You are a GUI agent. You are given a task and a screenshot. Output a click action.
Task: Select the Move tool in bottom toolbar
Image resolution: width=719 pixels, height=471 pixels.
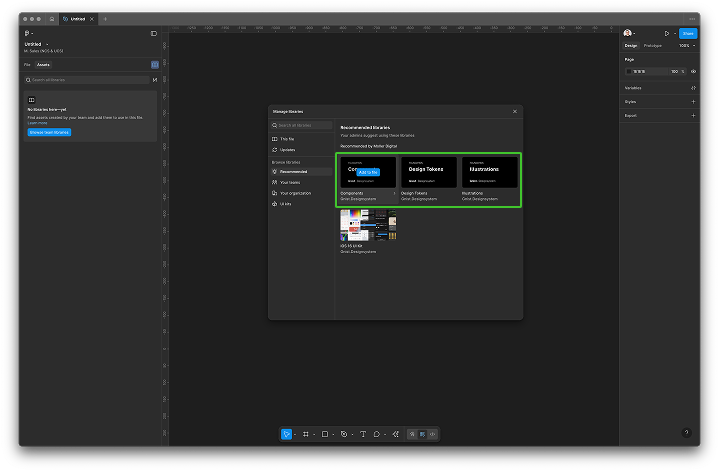pyautogui.click(x=286, y=434)
